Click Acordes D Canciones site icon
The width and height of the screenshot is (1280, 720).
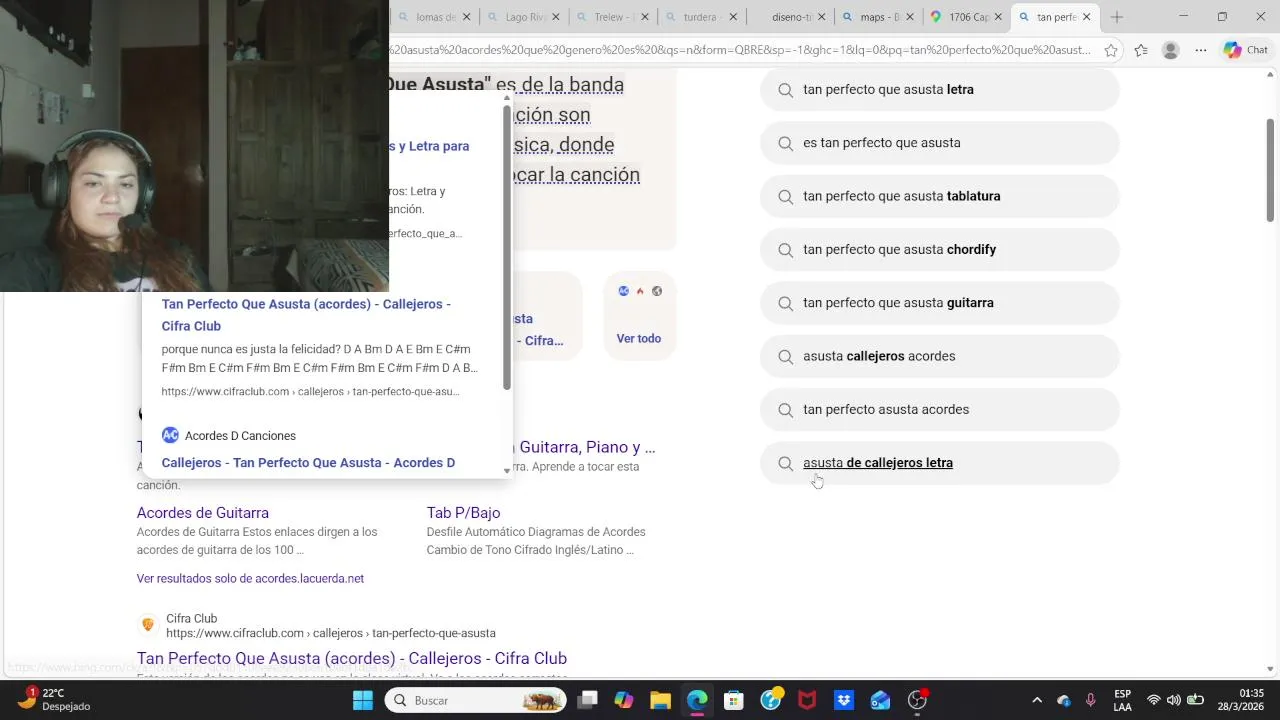(170, 435)
